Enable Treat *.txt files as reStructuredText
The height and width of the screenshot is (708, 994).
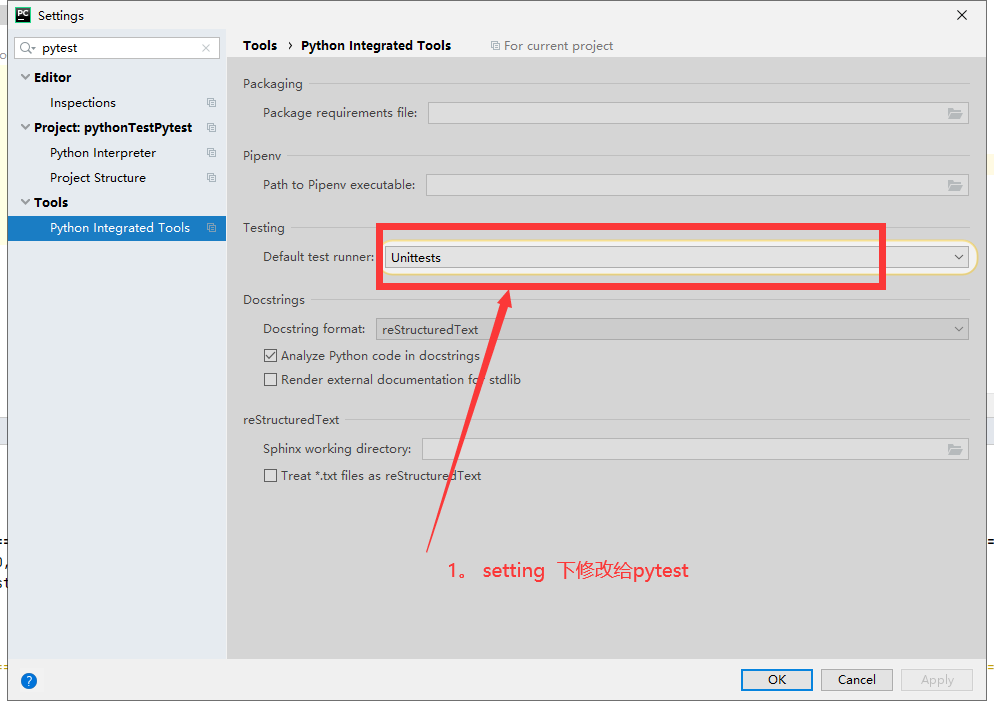tap(271, 475)
